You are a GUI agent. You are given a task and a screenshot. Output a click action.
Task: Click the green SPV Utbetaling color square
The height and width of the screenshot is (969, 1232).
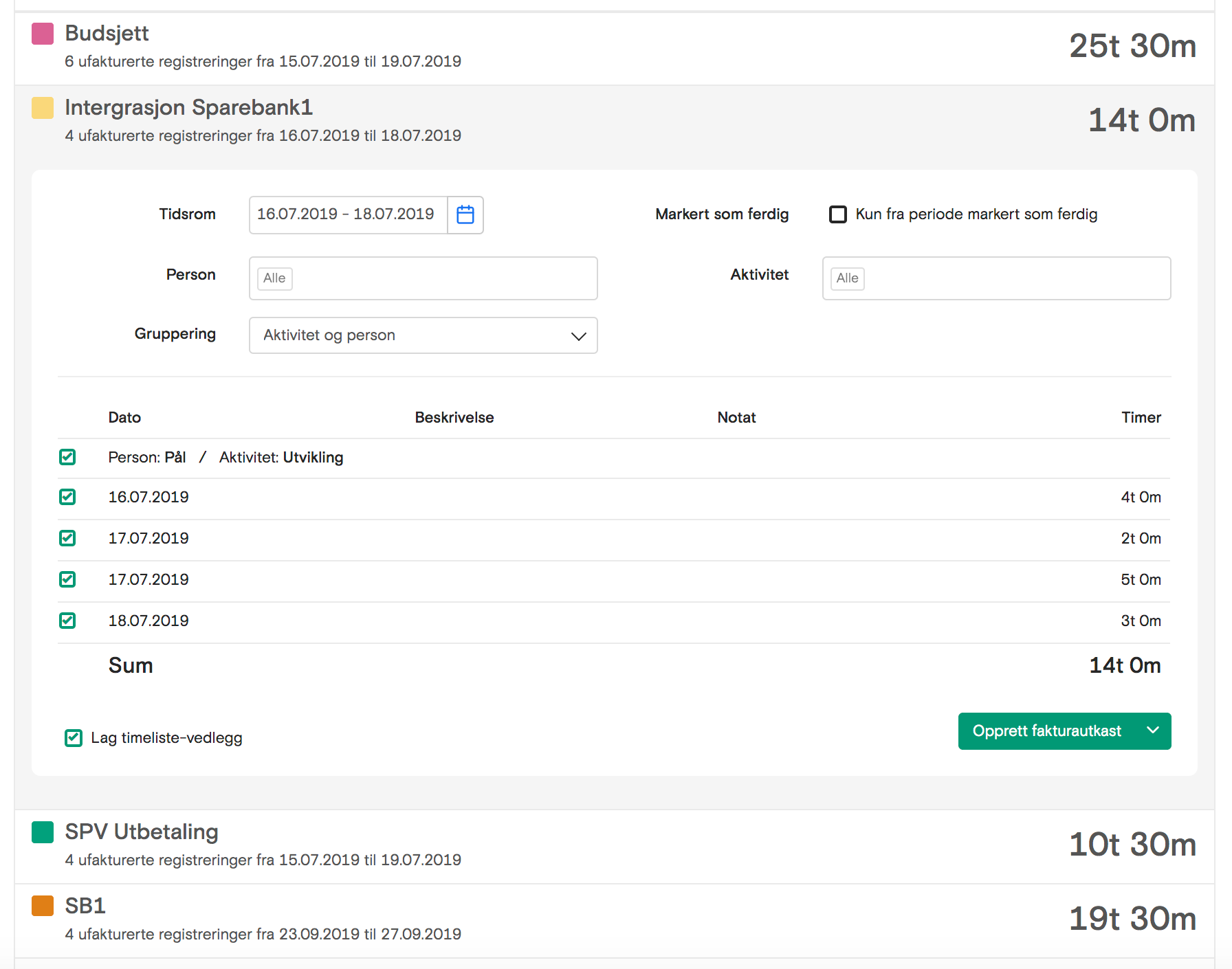(43, 832)
